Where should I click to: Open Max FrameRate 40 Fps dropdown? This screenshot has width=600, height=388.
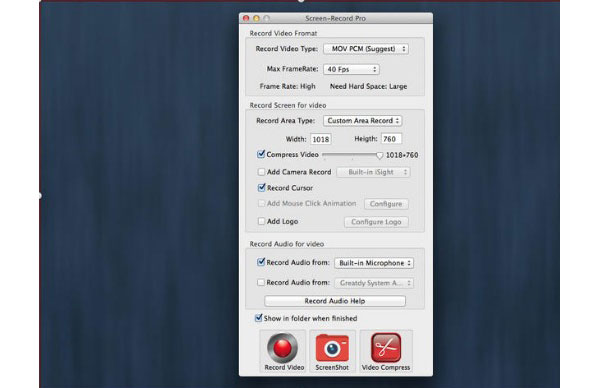pos(351,69)
